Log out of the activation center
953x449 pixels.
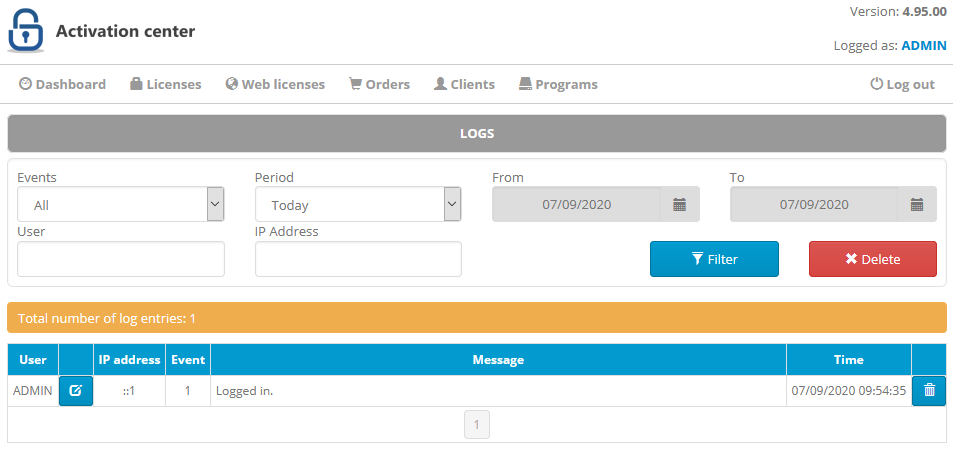[x=903, y=84]
